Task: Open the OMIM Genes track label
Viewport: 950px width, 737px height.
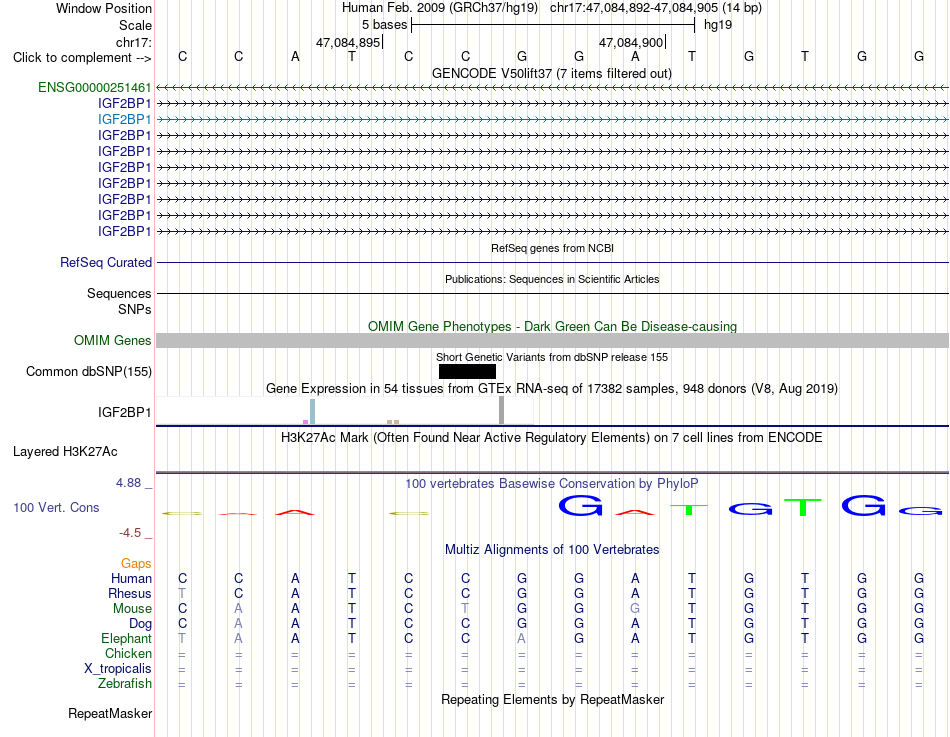Action: coord(113,341)
